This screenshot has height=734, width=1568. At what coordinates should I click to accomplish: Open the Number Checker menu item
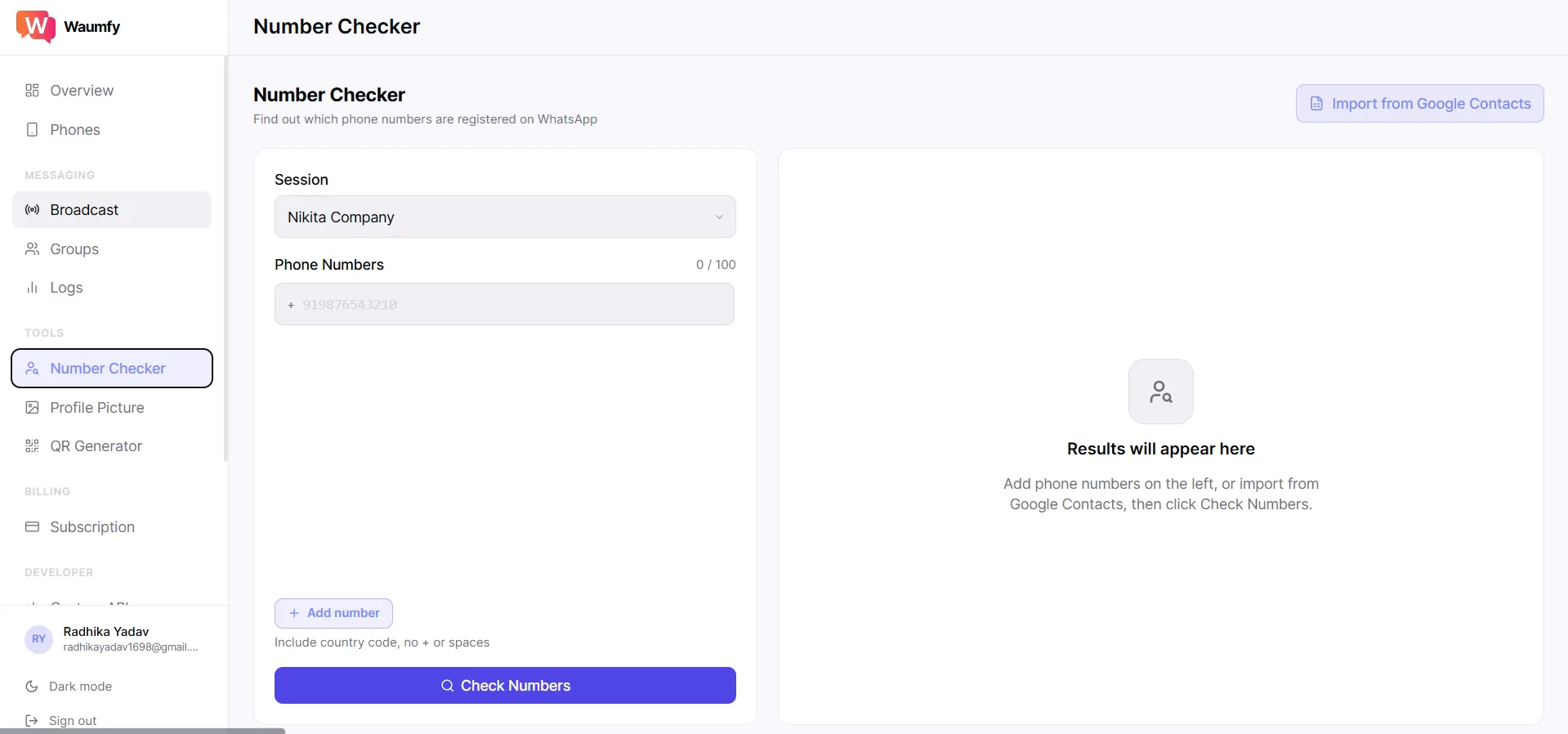pos(112,369)
